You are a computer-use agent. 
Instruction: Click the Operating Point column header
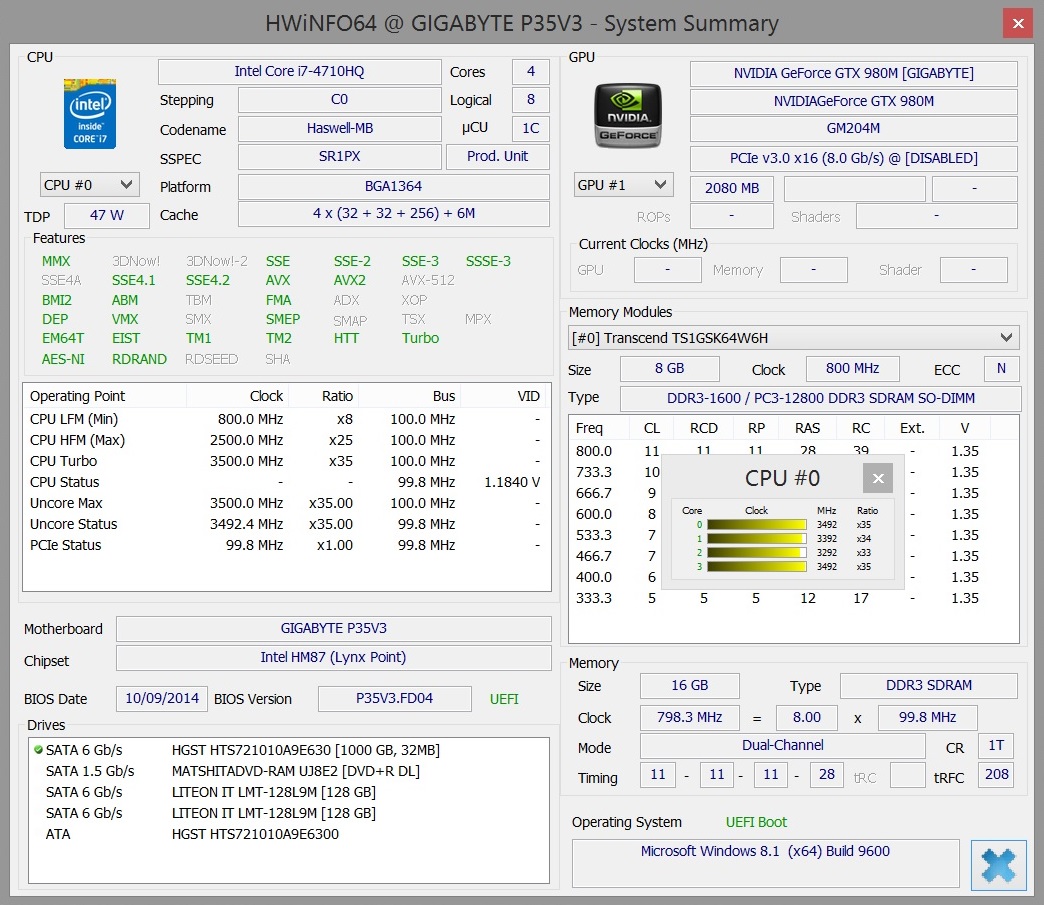105,396
